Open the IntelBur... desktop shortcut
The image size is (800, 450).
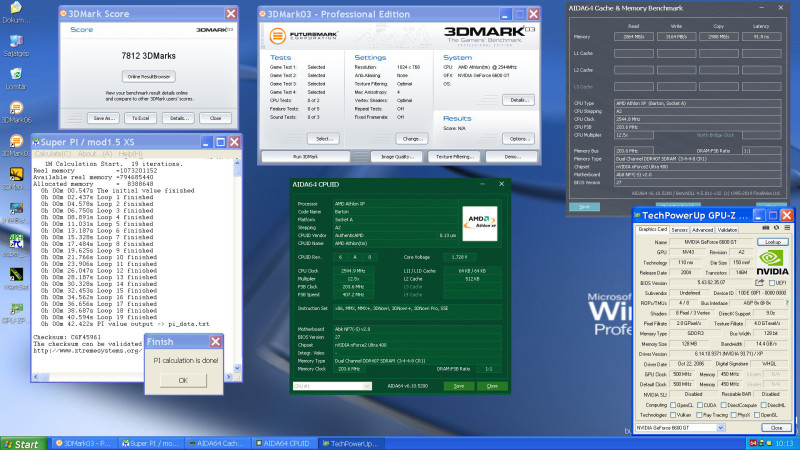tap(16, 212)
